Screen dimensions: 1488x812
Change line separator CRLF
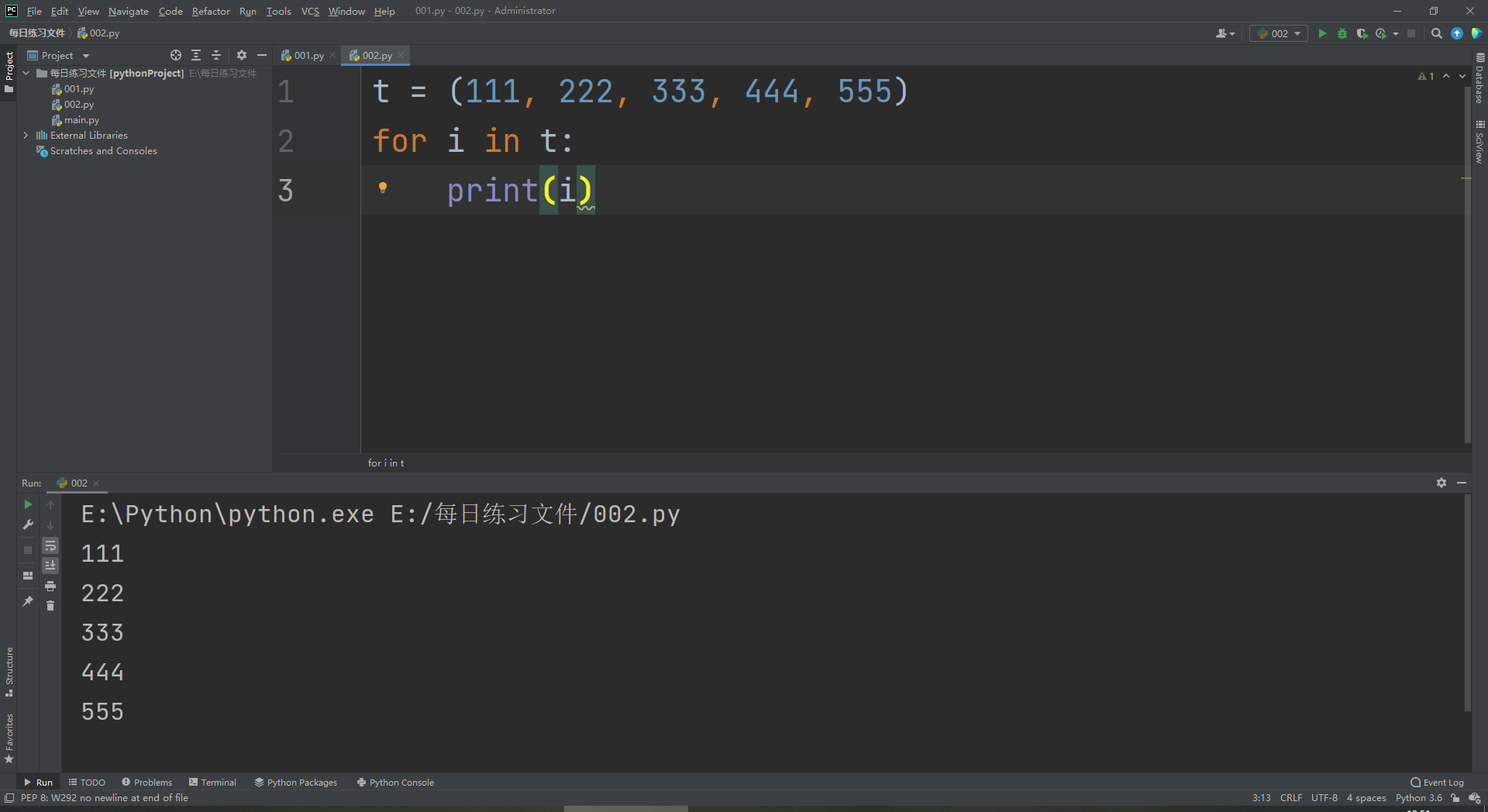coord(1291,798)
